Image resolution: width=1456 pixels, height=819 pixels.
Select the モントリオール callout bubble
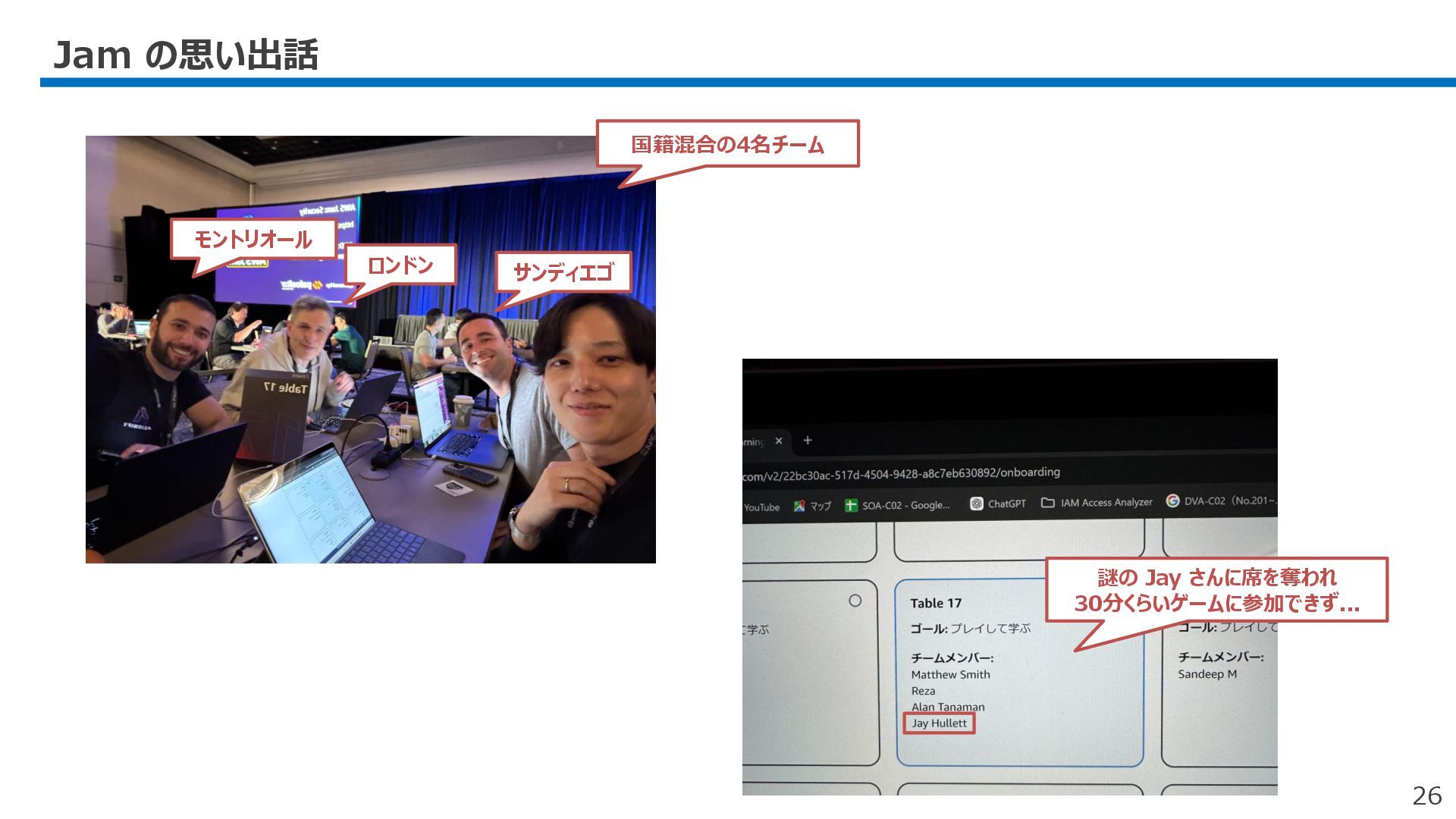click(253, 240)
